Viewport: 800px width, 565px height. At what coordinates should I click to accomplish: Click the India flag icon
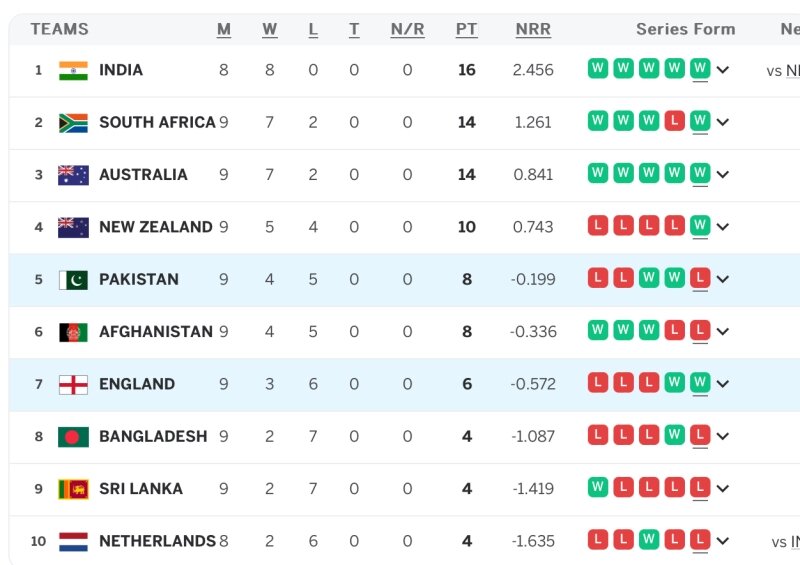(73, 70)
